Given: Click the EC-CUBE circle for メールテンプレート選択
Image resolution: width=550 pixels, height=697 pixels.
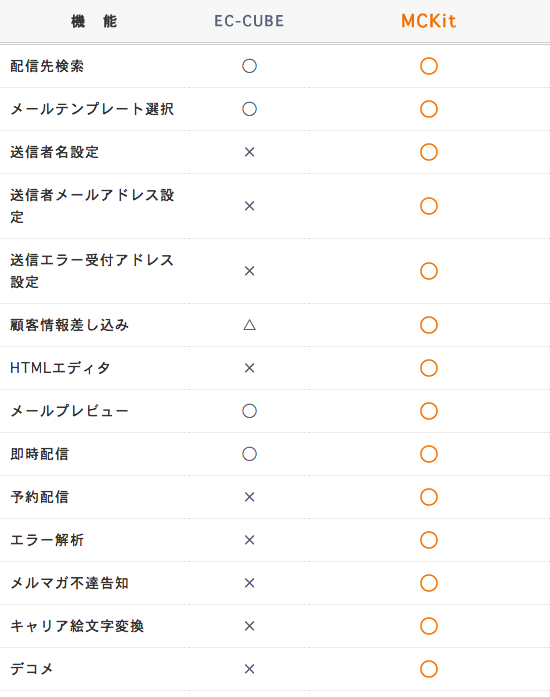Looking at the screenshot, I should [x=249, y=109].
